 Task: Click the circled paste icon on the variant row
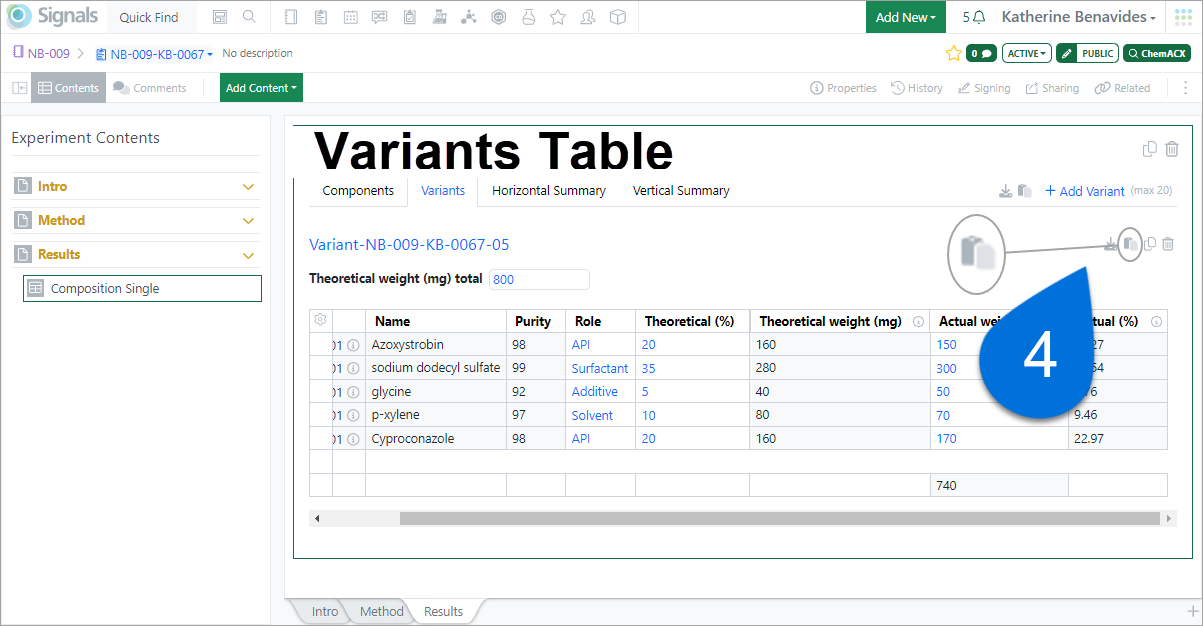pos(1130,244)
